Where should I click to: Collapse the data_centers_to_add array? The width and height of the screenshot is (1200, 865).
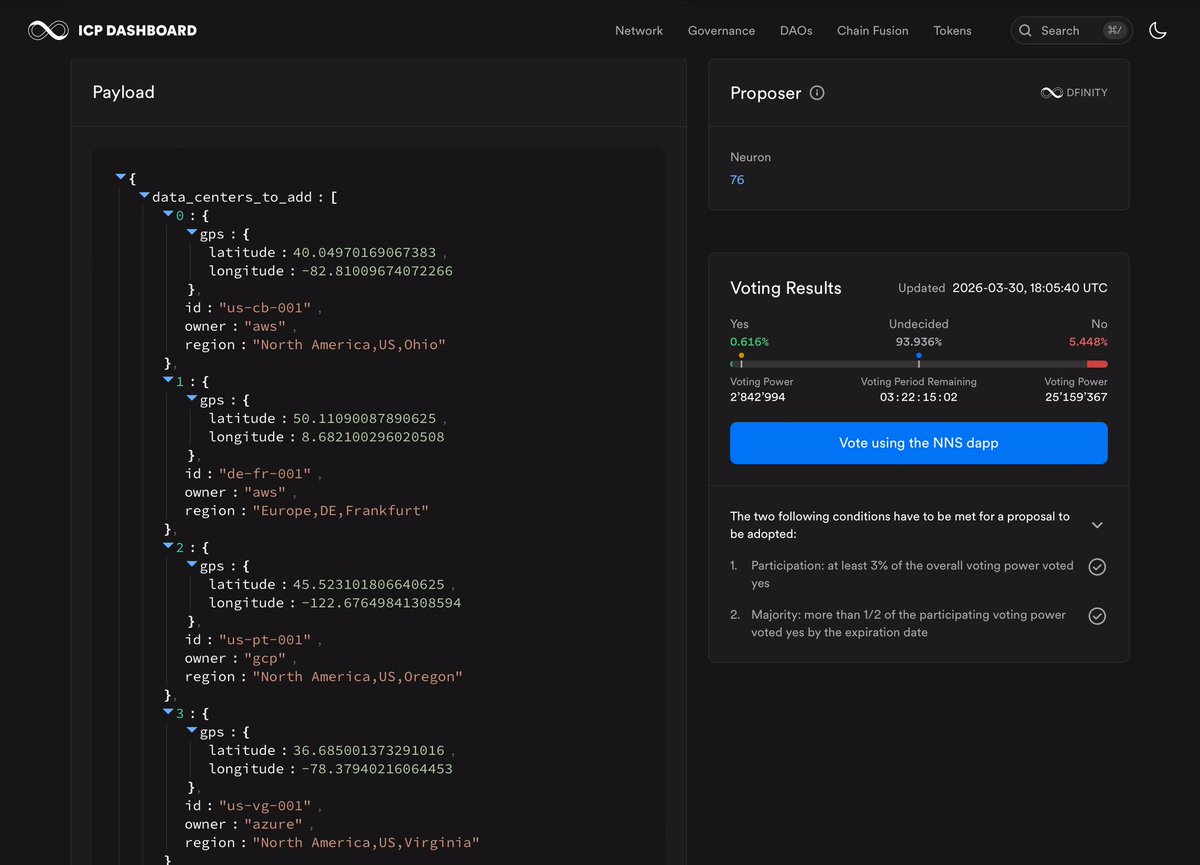(x=144, y=196)
